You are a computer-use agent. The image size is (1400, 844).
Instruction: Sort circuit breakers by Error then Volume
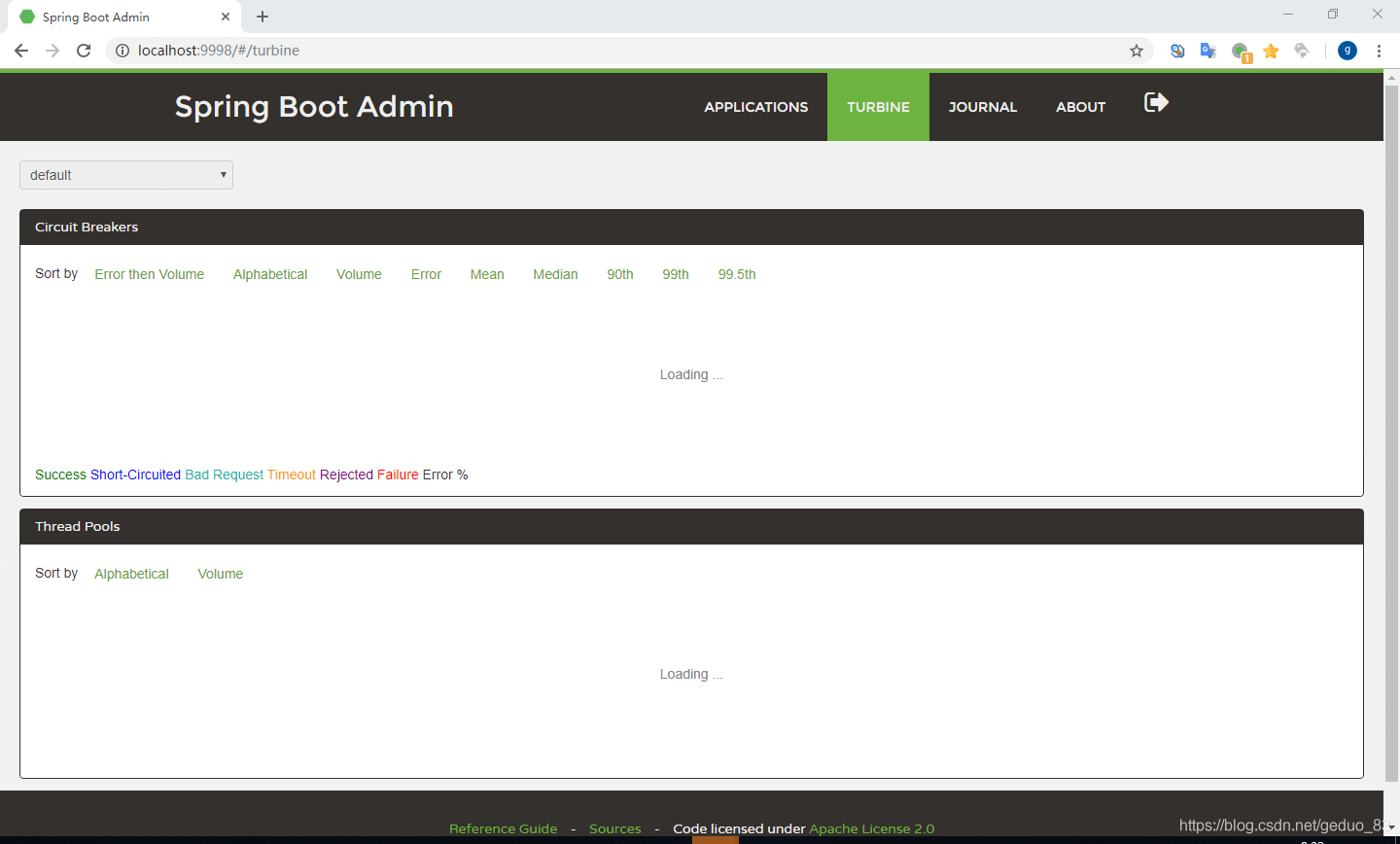[150, 274]
